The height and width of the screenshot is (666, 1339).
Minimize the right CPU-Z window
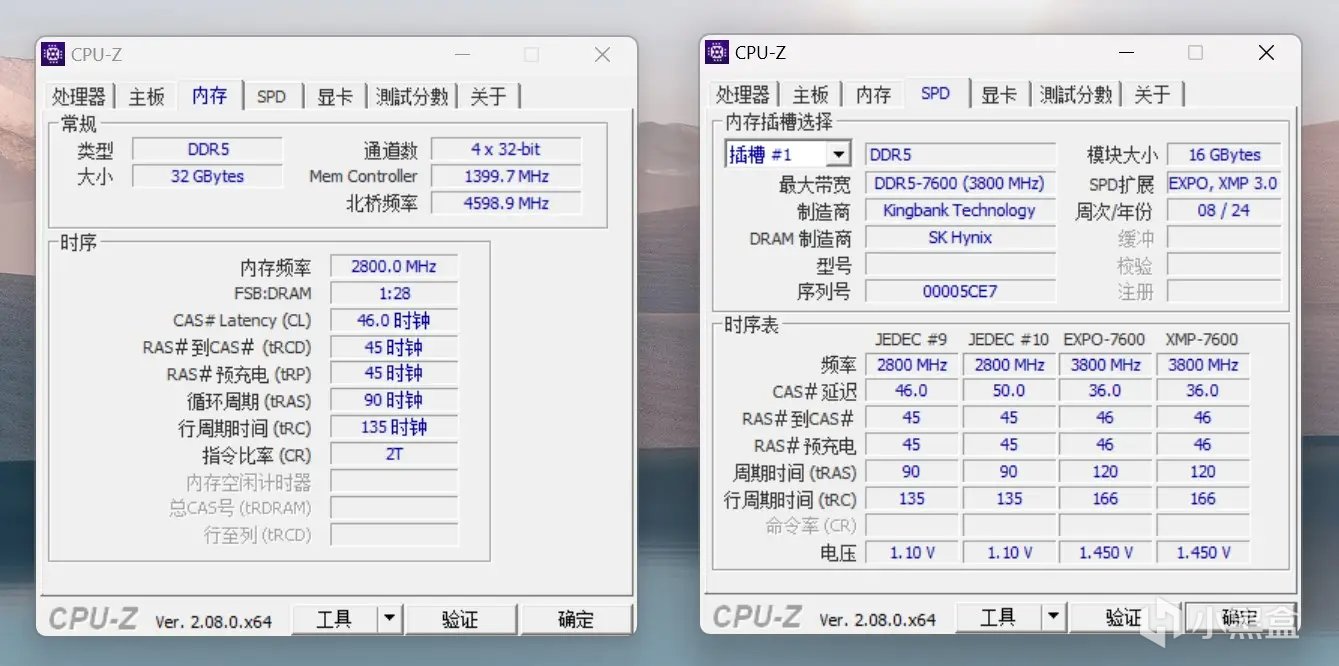(1125, 53)
